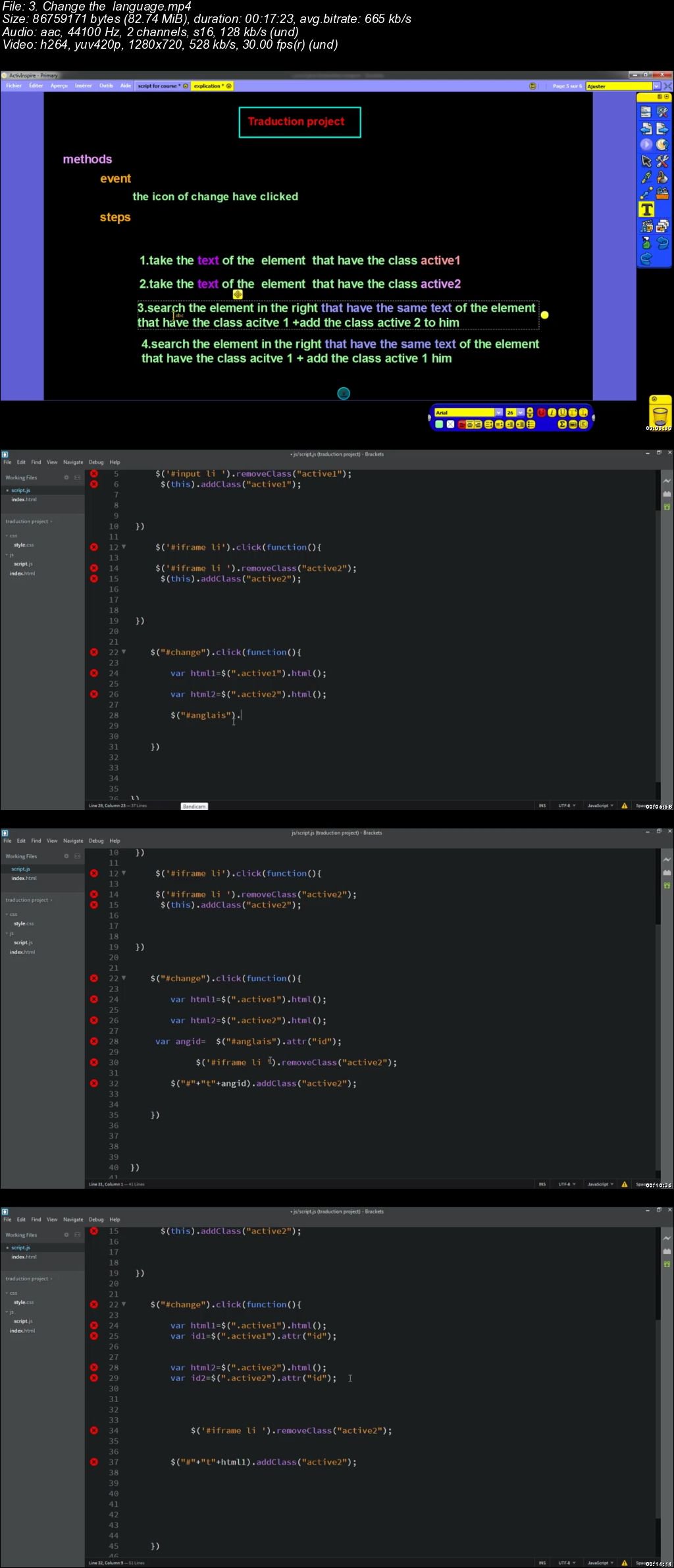Open Aide menu in ActivInspire

pos(126,86)
